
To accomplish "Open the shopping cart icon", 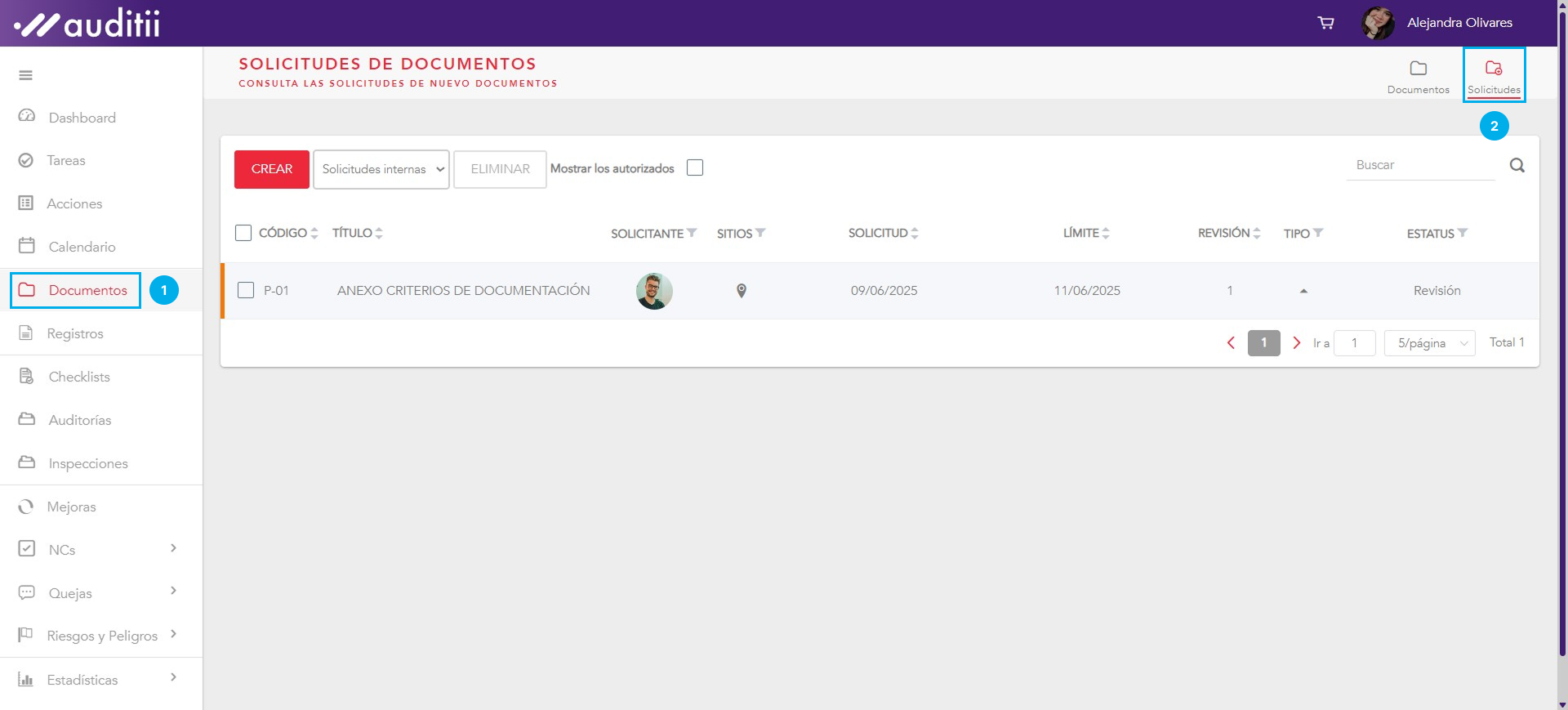I will [1325, 23].
